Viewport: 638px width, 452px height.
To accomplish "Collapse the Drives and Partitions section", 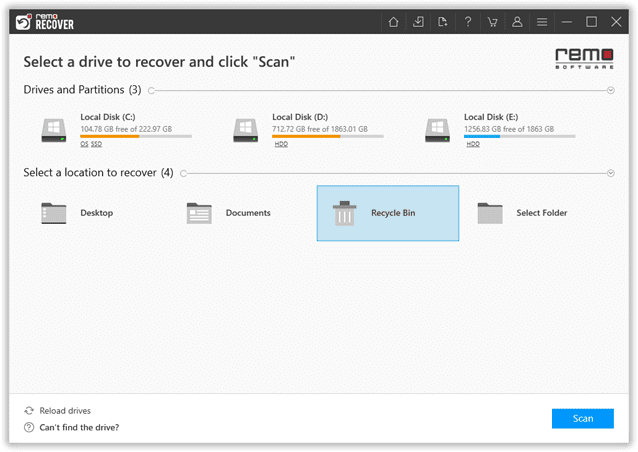I will 611,90.
